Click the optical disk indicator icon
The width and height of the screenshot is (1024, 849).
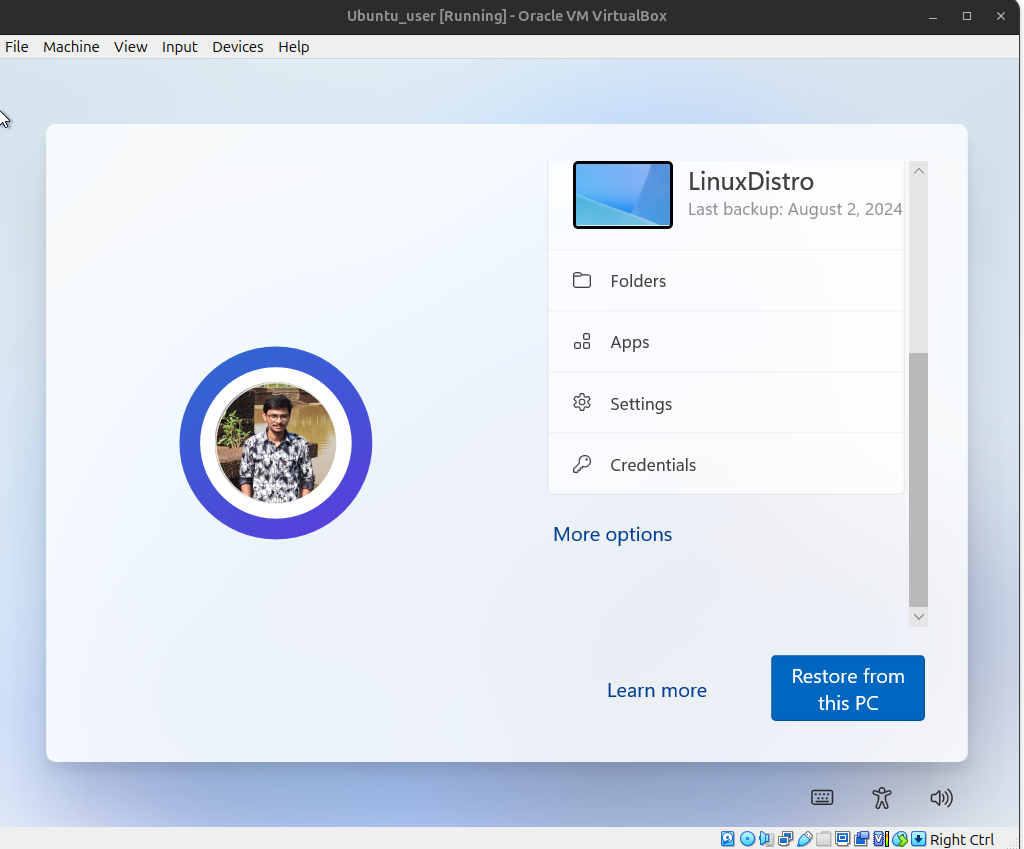748,839
